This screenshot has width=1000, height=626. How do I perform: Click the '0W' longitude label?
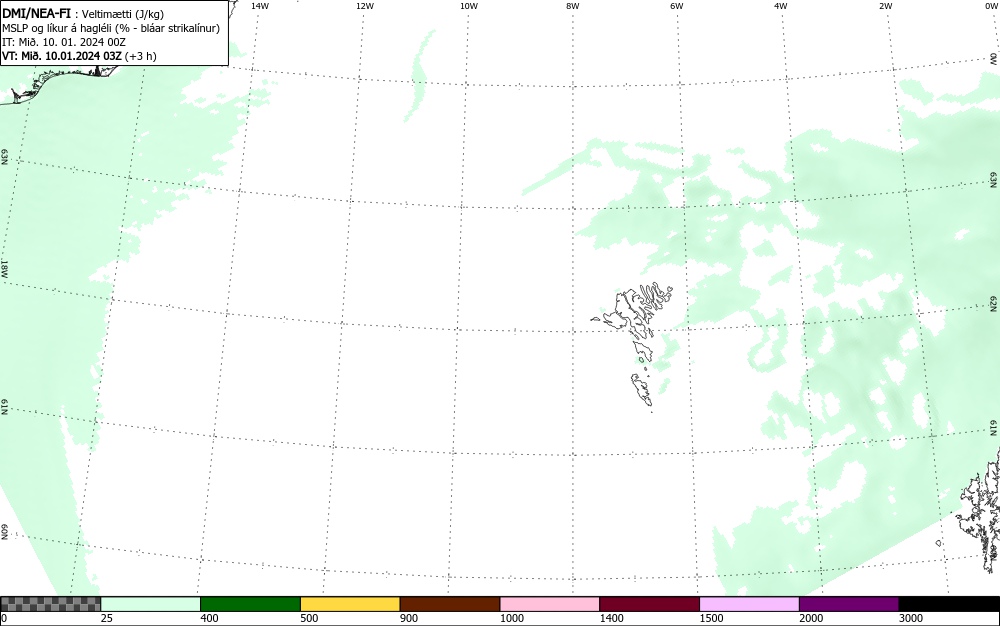990,6
